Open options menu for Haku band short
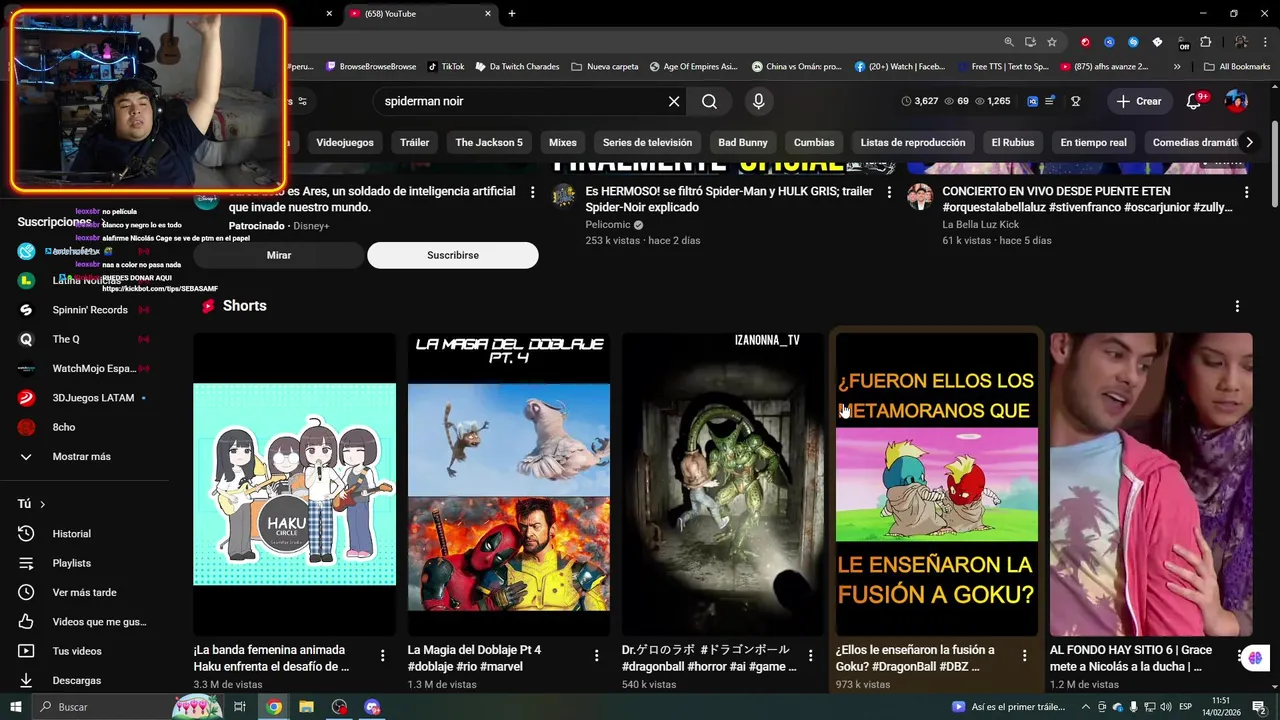Viewport: 1280px width, 720px height. [x=382, y=656]
